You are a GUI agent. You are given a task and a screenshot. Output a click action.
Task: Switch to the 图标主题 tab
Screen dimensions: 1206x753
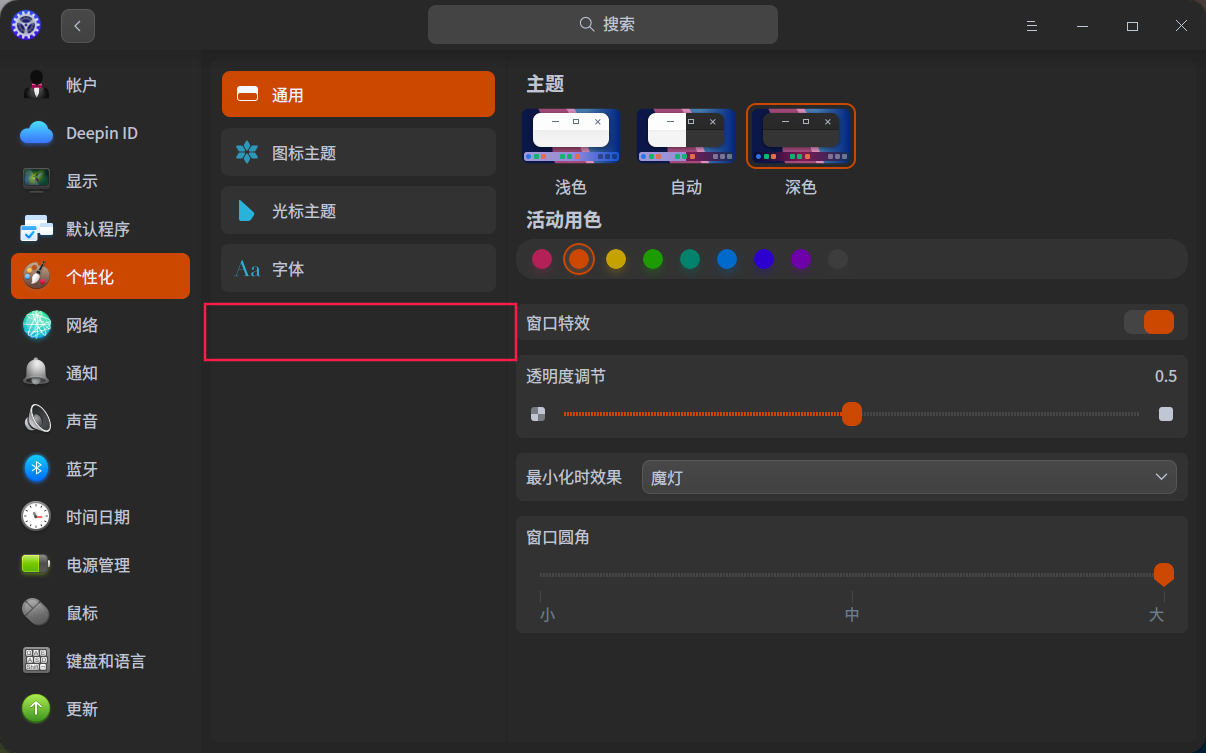pos(358,153)
